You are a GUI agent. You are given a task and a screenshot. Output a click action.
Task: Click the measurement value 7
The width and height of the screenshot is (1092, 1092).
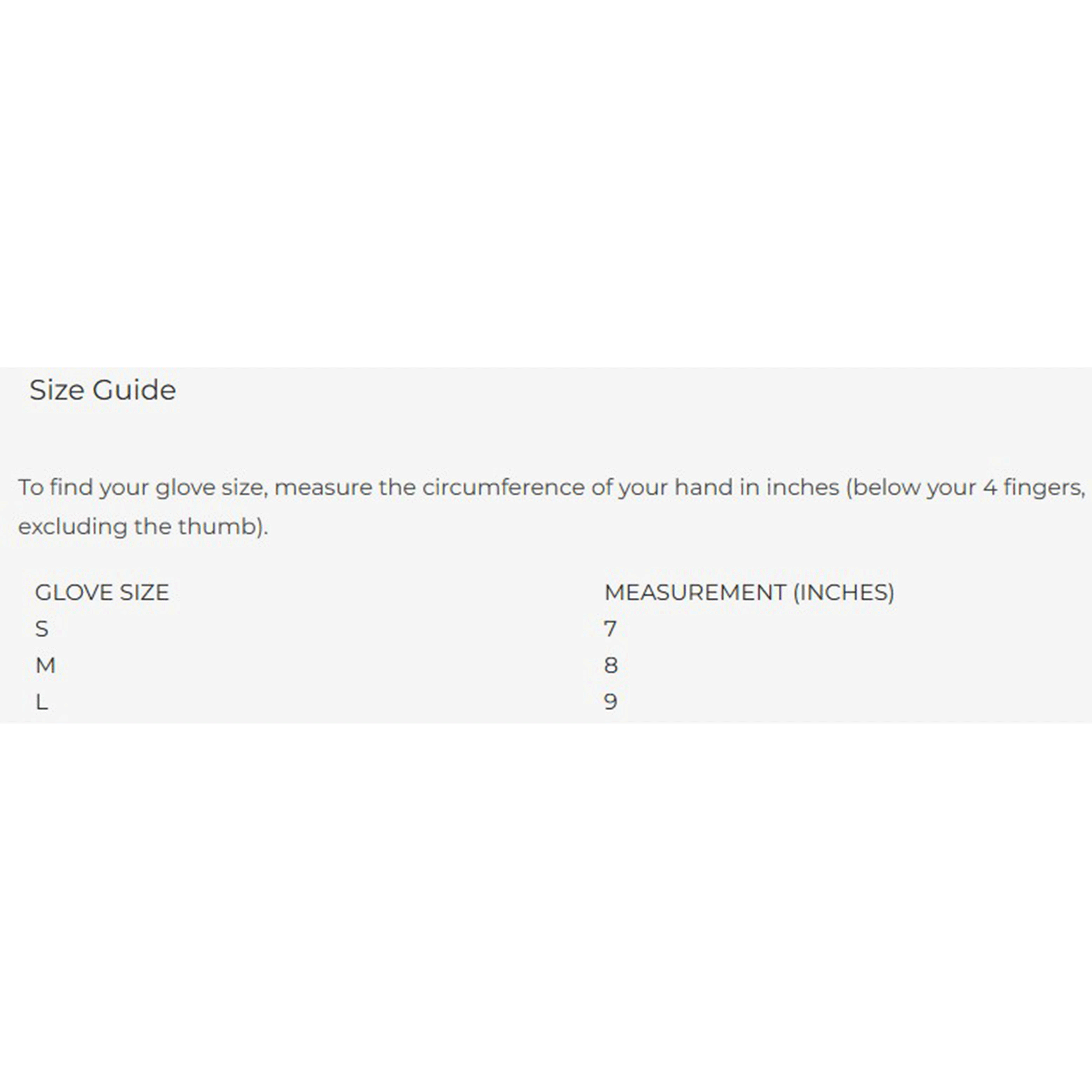611,629
